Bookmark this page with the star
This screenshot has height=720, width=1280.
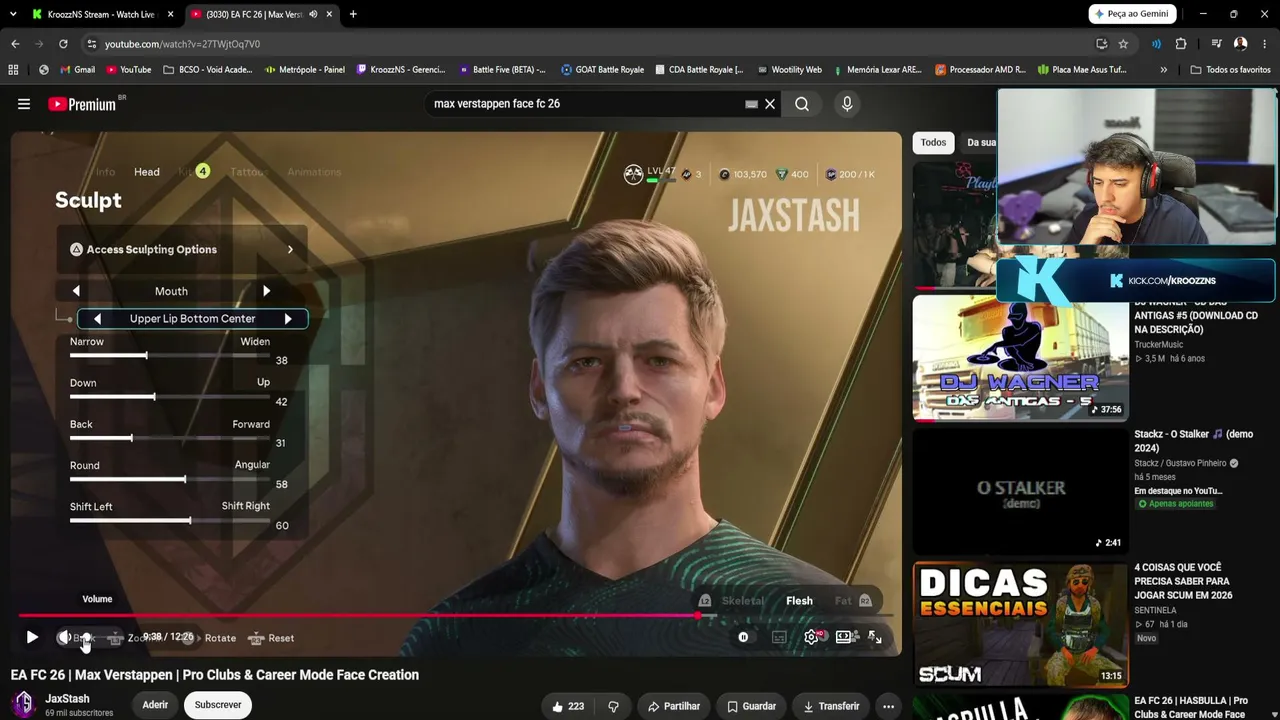[1123, 44]
